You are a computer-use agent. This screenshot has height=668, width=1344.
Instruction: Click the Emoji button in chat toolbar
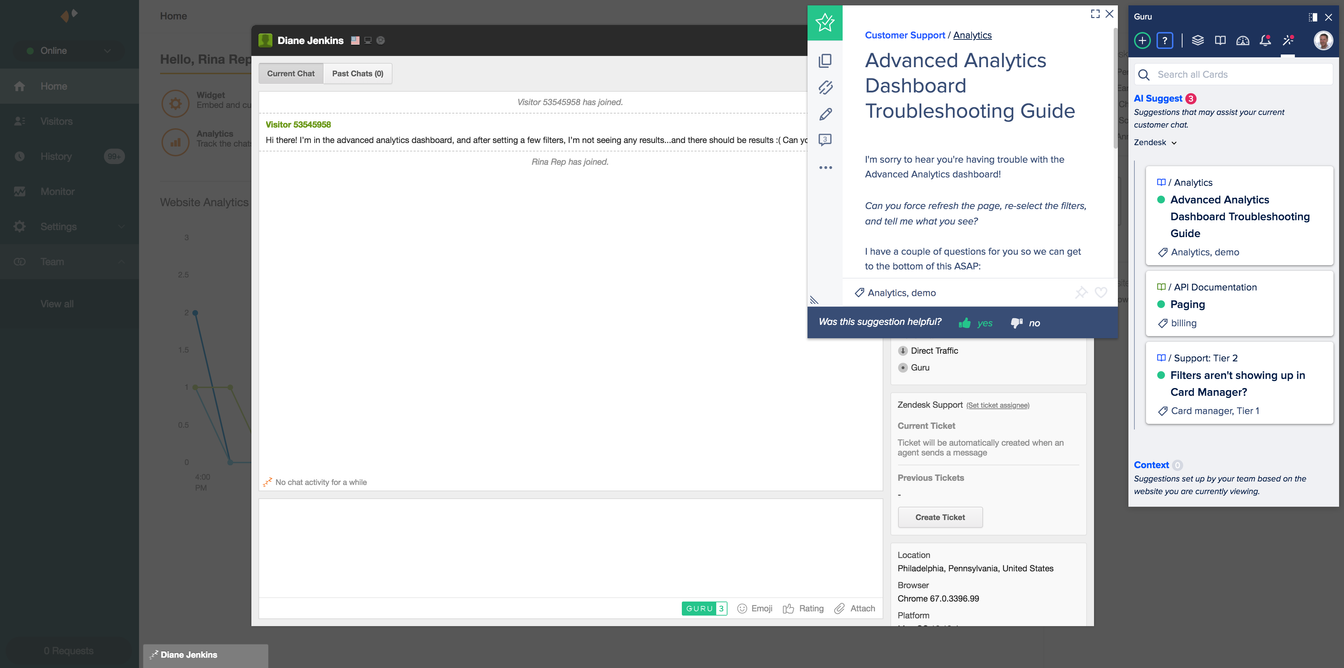[x=755, y=608]
